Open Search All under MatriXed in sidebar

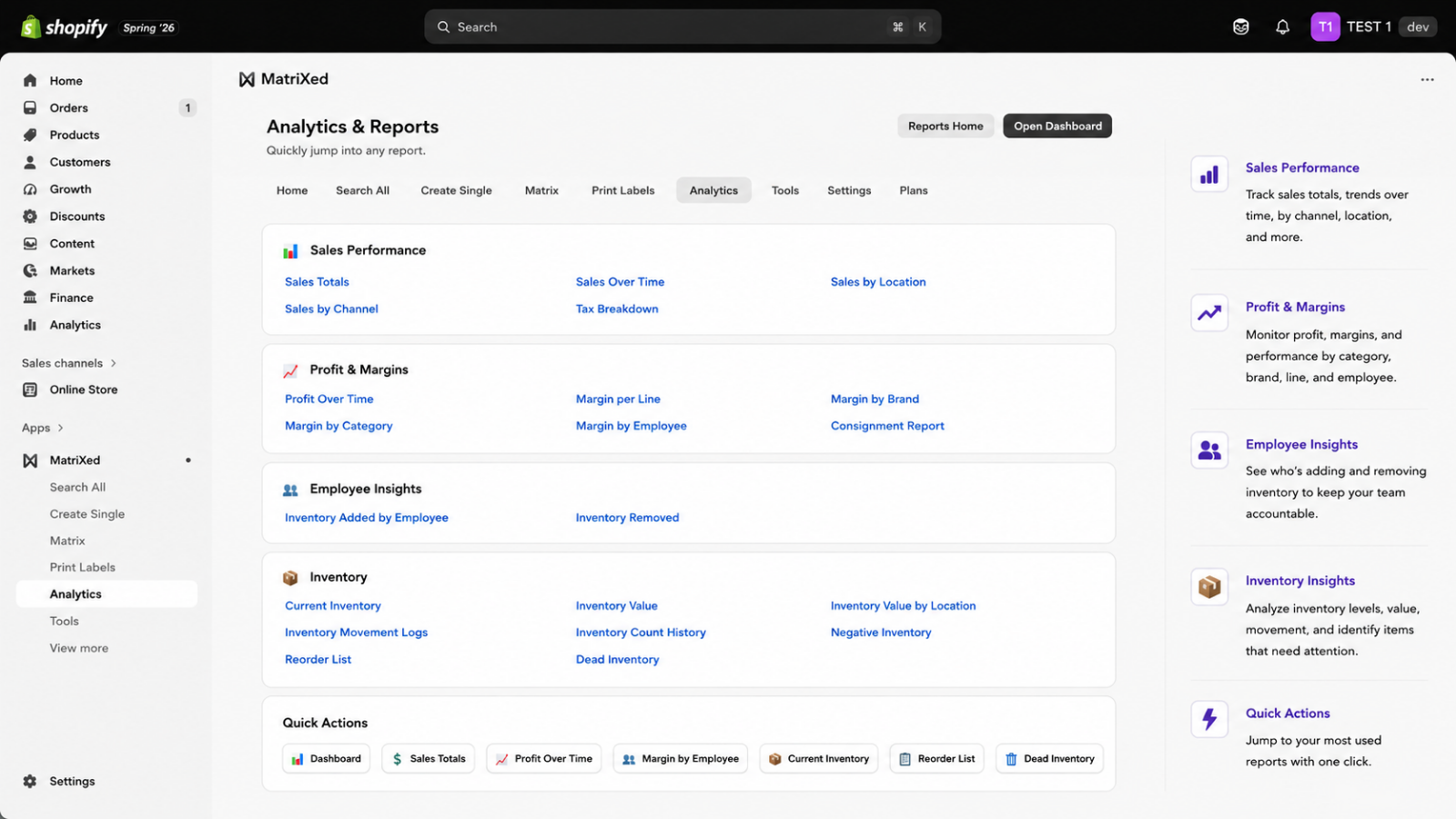[x=77, y=488]
